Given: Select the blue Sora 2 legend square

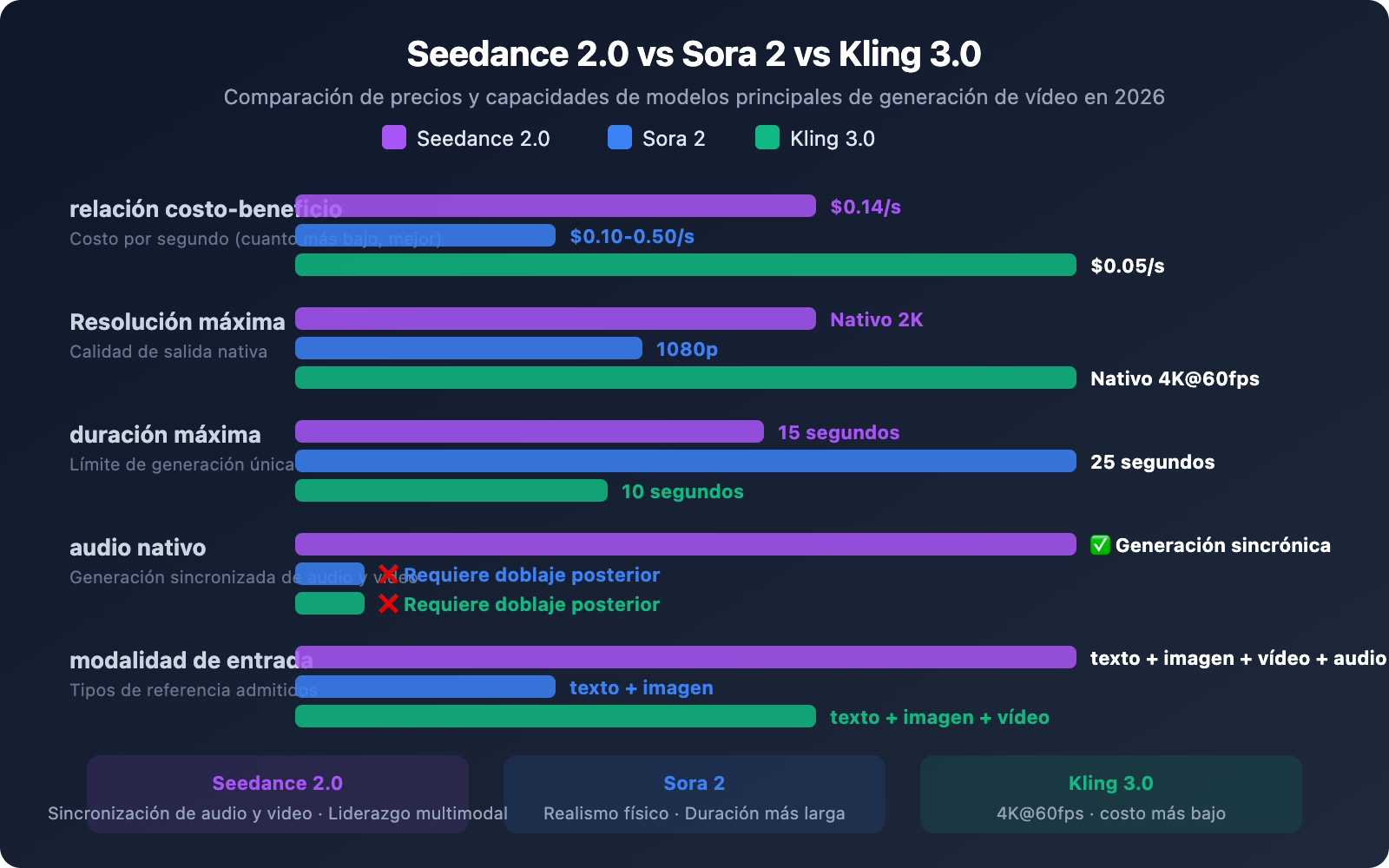Looking at the screenshot, I should tap(618, 138).
